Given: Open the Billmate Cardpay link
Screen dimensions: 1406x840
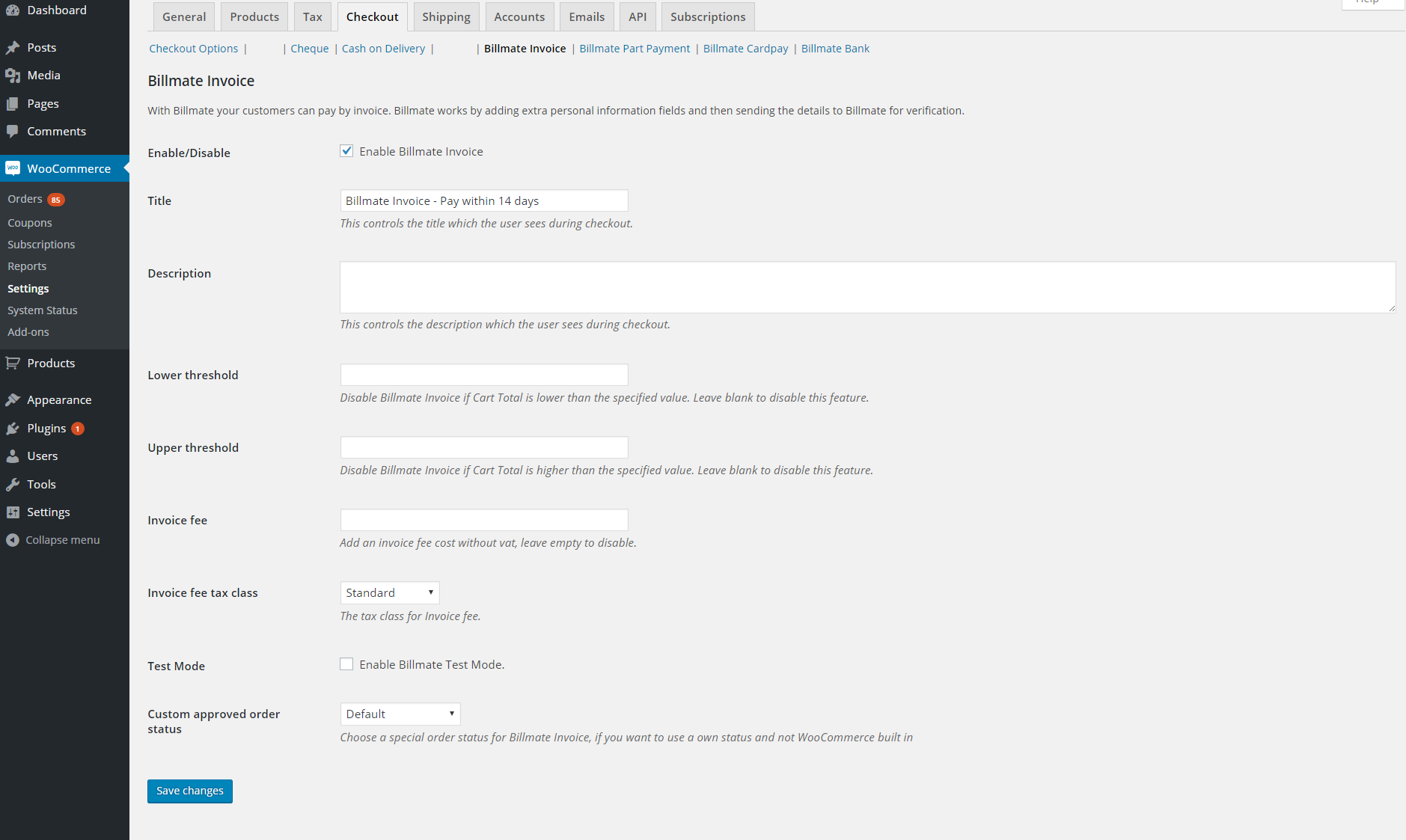Looking at the screenshot, I should [746, 49].
